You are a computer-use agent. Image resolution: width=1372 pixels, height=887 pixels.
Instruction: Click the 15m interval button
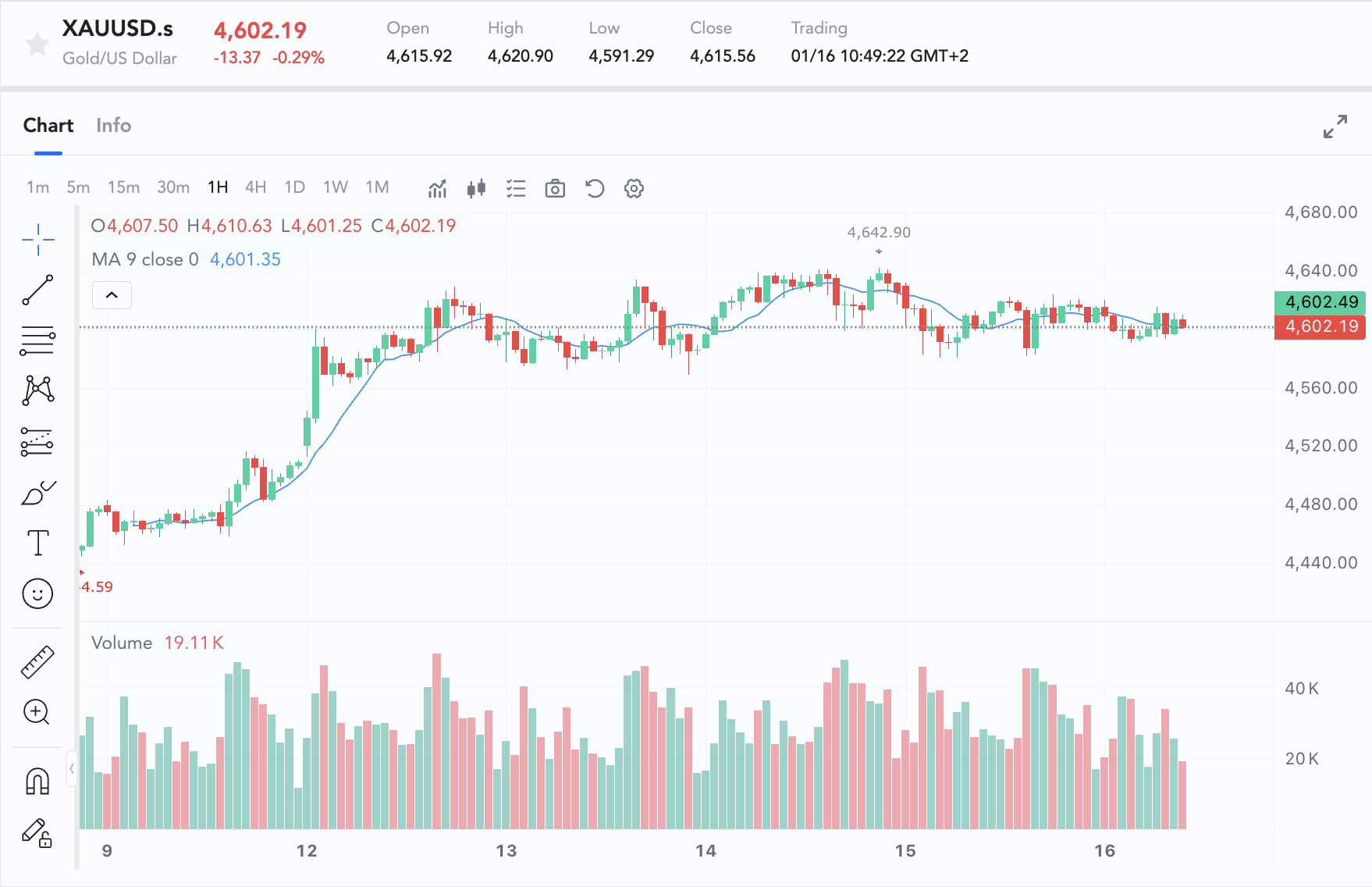tap(123, 187)
